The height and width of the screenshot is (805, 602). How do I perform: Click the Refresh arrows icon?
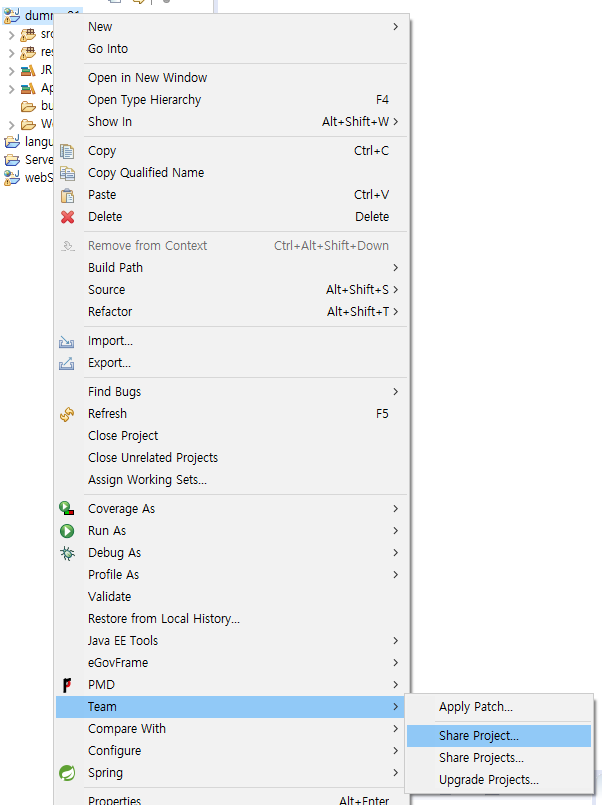[x=68, y=414]
